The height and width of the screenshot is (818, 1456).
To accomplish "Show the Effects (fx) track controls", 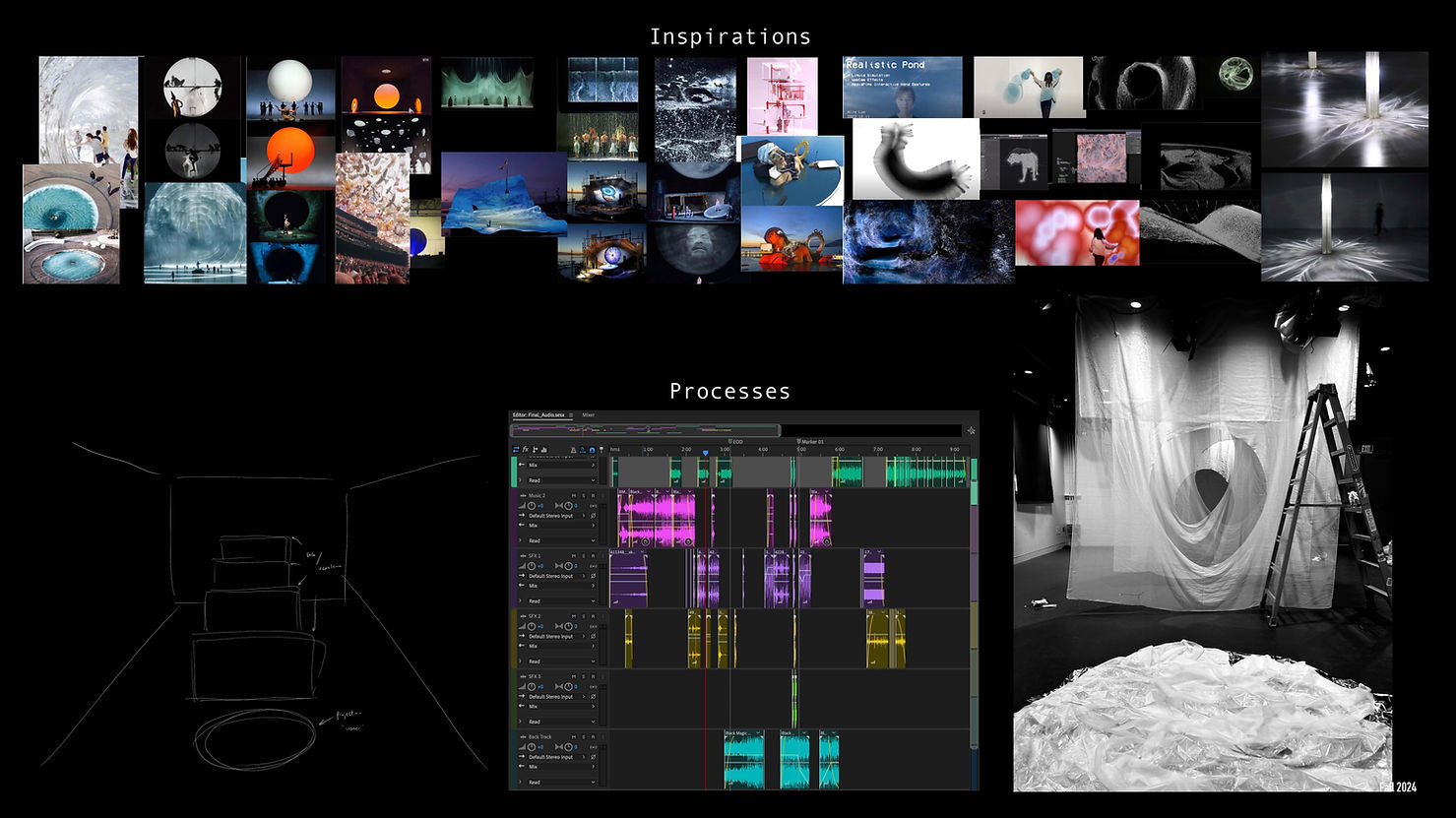I will pyautogui.click(x=525, y=450).
